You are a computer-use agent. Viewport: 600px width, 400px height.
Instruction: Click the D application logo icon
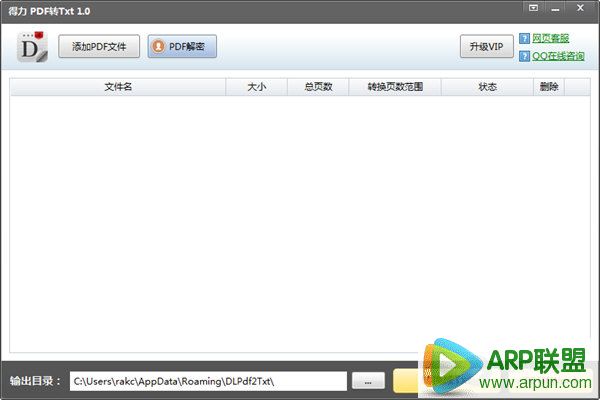click(x=32, y=47)
